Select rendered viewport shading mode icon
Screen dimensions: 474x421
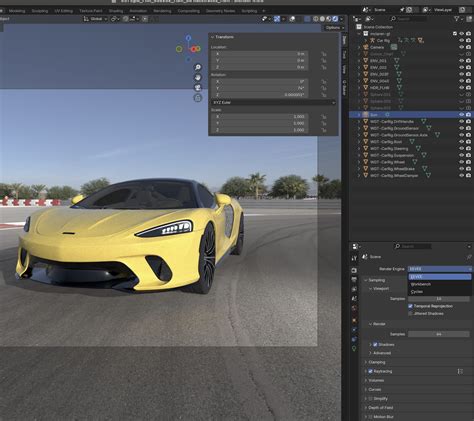coord(335,19)
